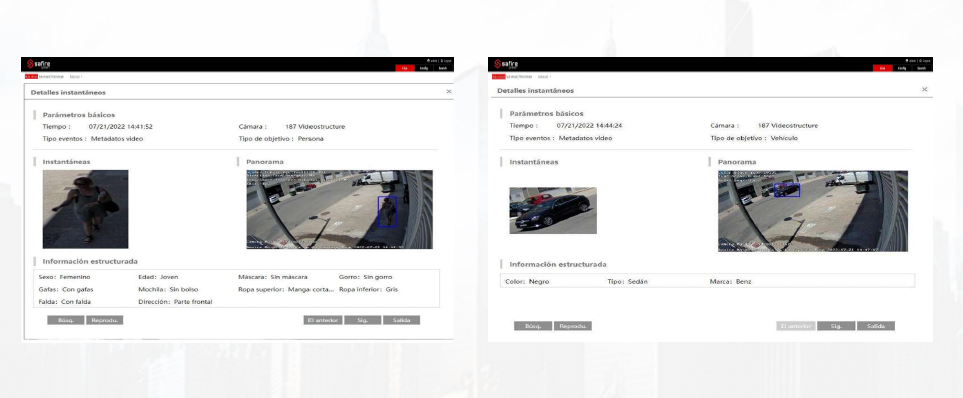Open the Config tab in the Persona window

click(x=423, y=68)
